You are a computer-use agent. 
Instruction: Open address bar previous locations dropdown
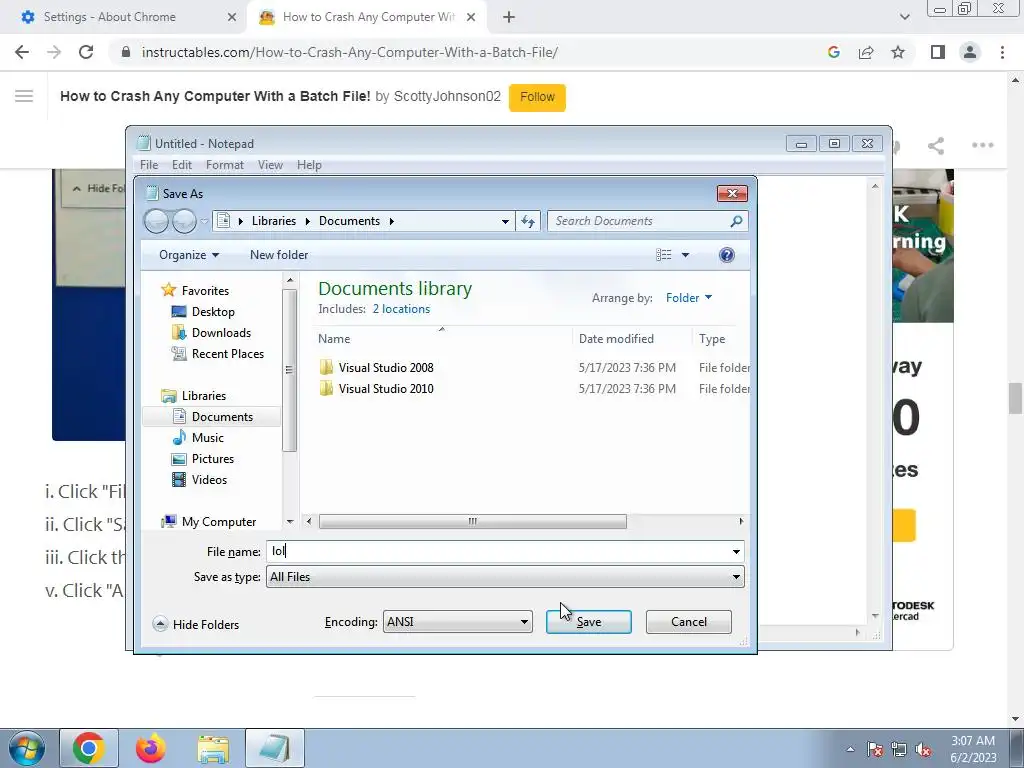pyautogui.click(x=505, y=221)
